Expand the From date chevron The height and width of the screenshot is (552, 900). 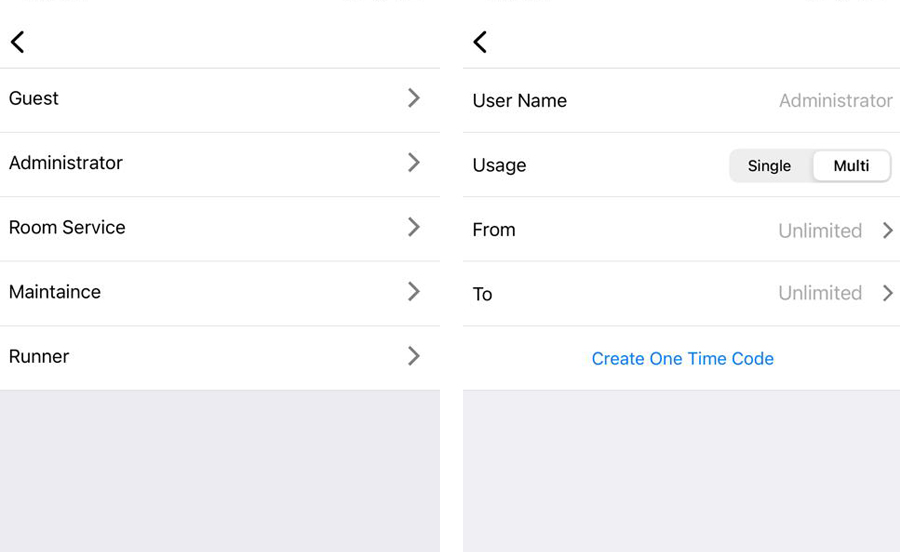[887, 230]
